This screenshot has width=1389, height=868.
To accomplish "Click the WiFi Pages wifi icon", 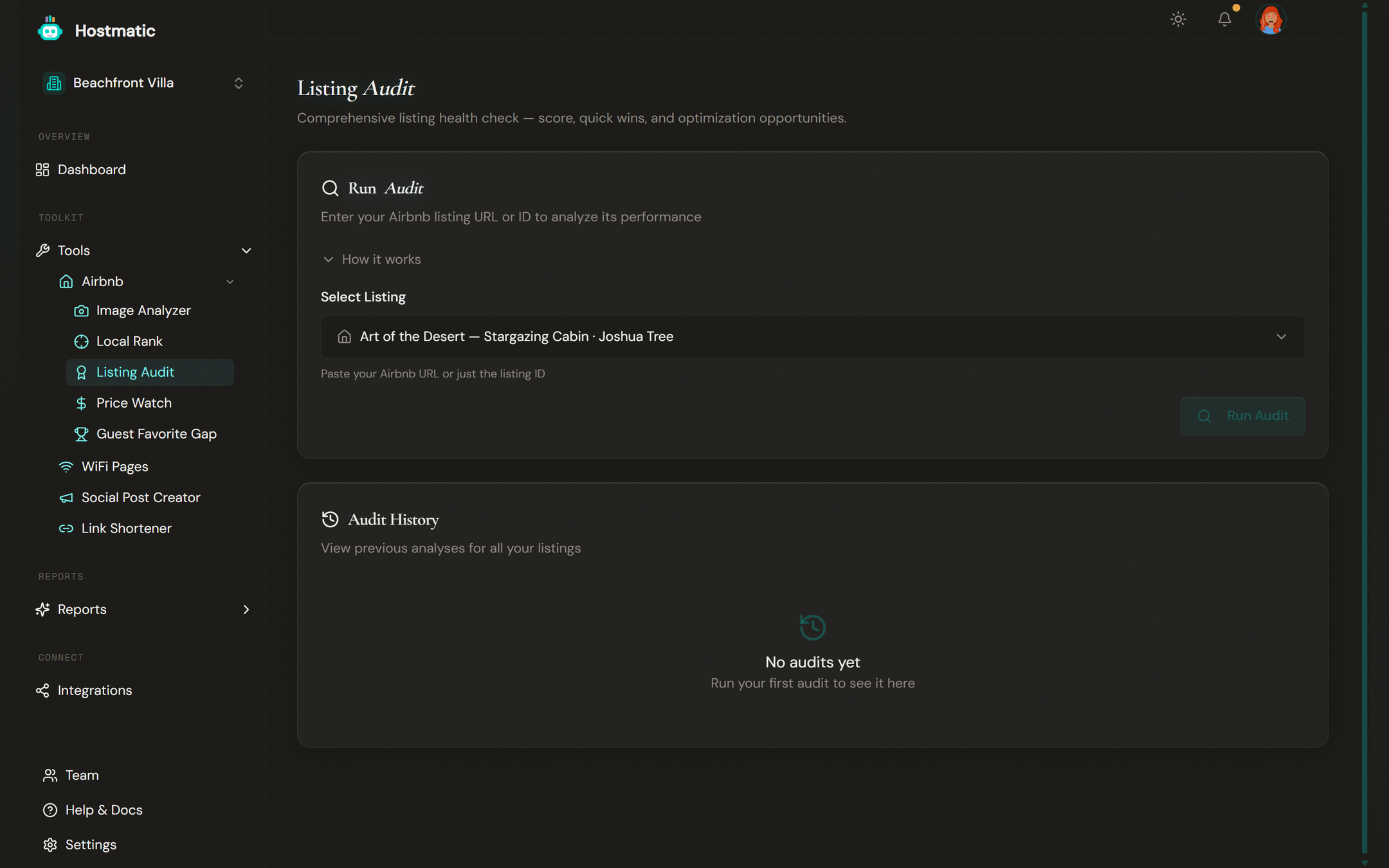I will pyautogui.click(x=66, y=467).
